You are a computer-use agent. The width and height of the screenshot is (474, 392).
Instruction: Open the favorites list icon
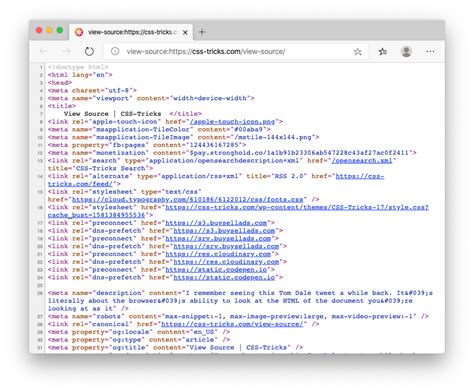click(x=383, y=52)
